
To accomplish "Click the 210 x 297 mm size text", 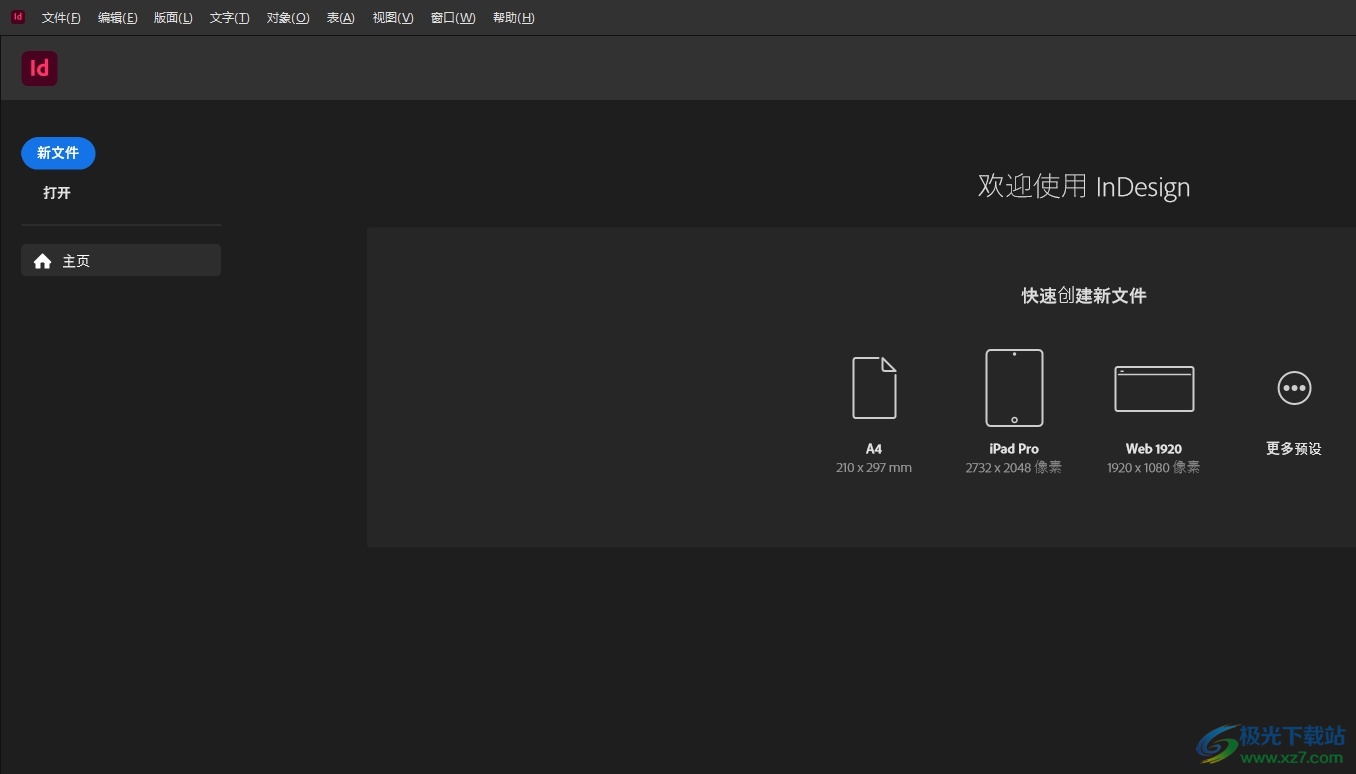I will pyautogui.click(x=874, y=468).
